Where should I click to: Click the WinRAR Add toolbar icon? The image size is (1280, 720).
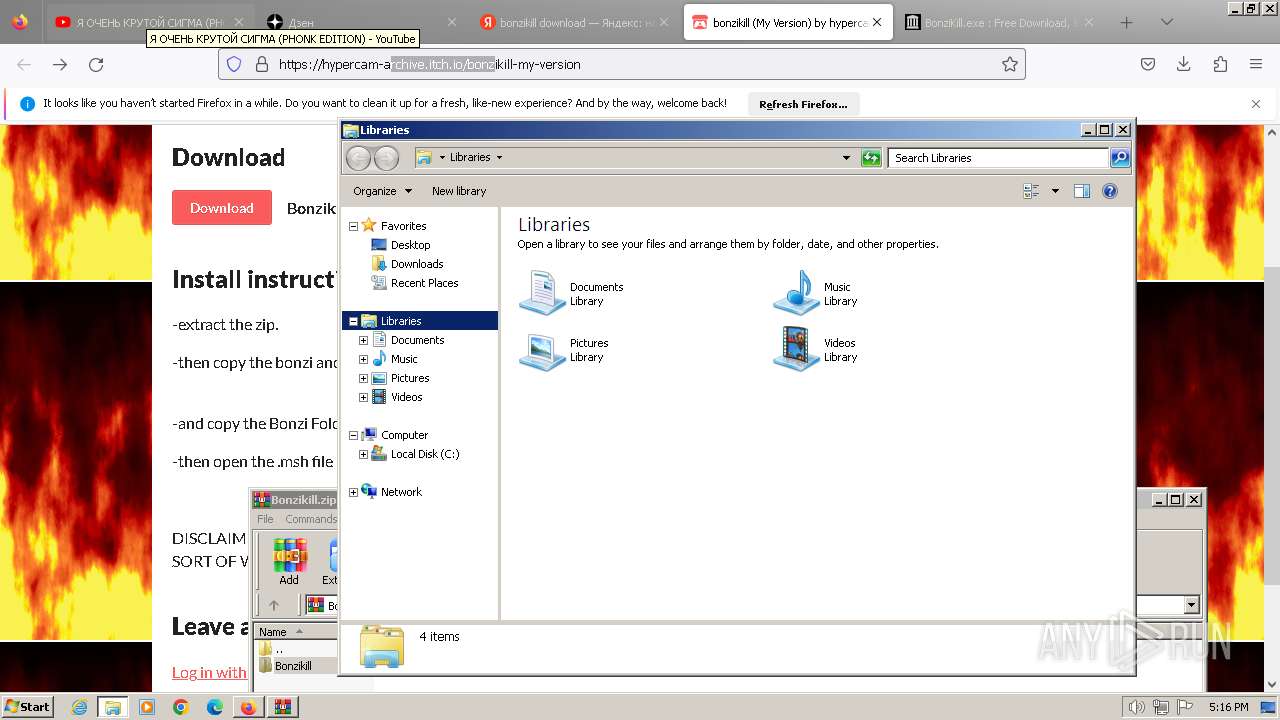coord(289,561)
